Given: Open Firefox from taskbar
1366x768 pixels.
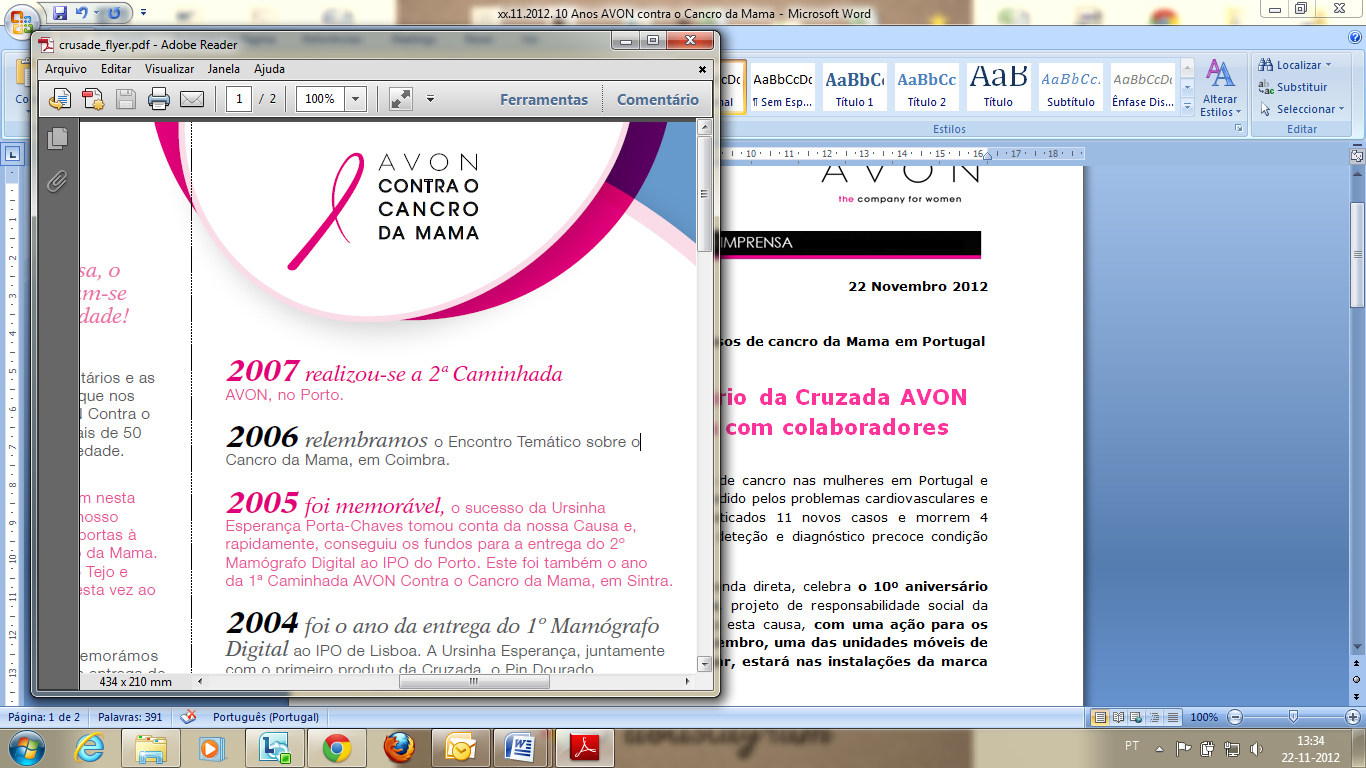Looking at the screenshot, I should click(x=399, y=748).
